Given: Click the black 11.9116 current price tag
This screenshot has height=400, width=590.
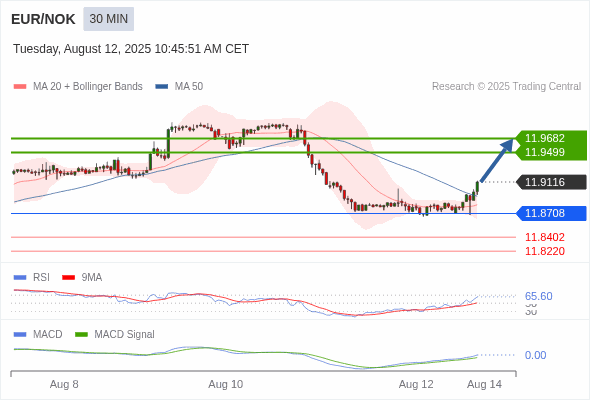Looking at the screenshot, I should 551,182.
